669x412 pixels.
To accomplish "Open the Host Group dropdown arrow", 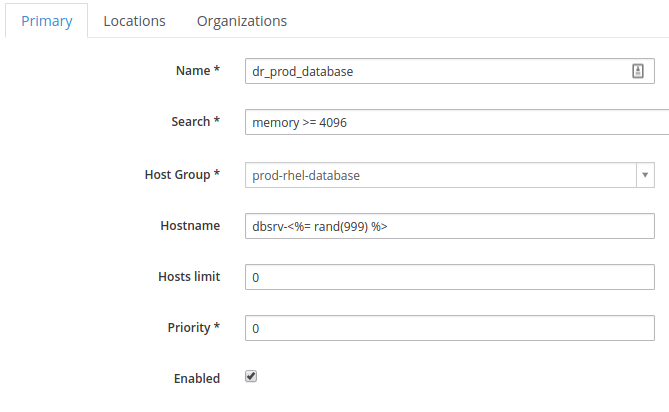I will tap(645, 175).
